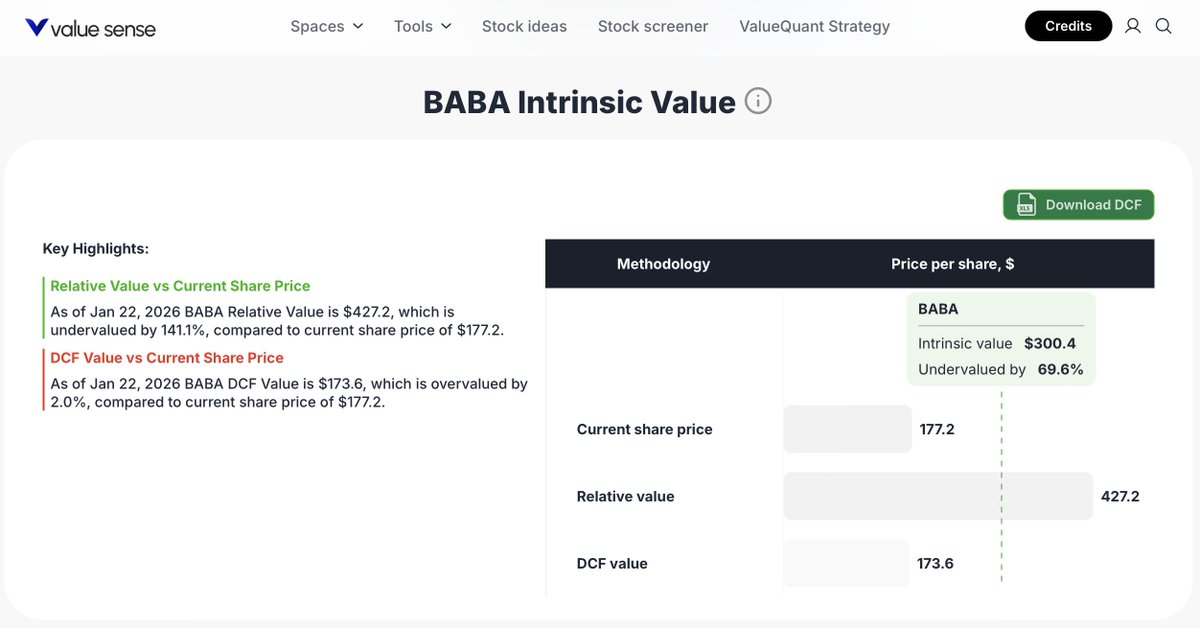The width and height of the screenshot is (1200, 628).
Task: Click the user account icon
Action: pyautogui.click(x=1132, y=26)
